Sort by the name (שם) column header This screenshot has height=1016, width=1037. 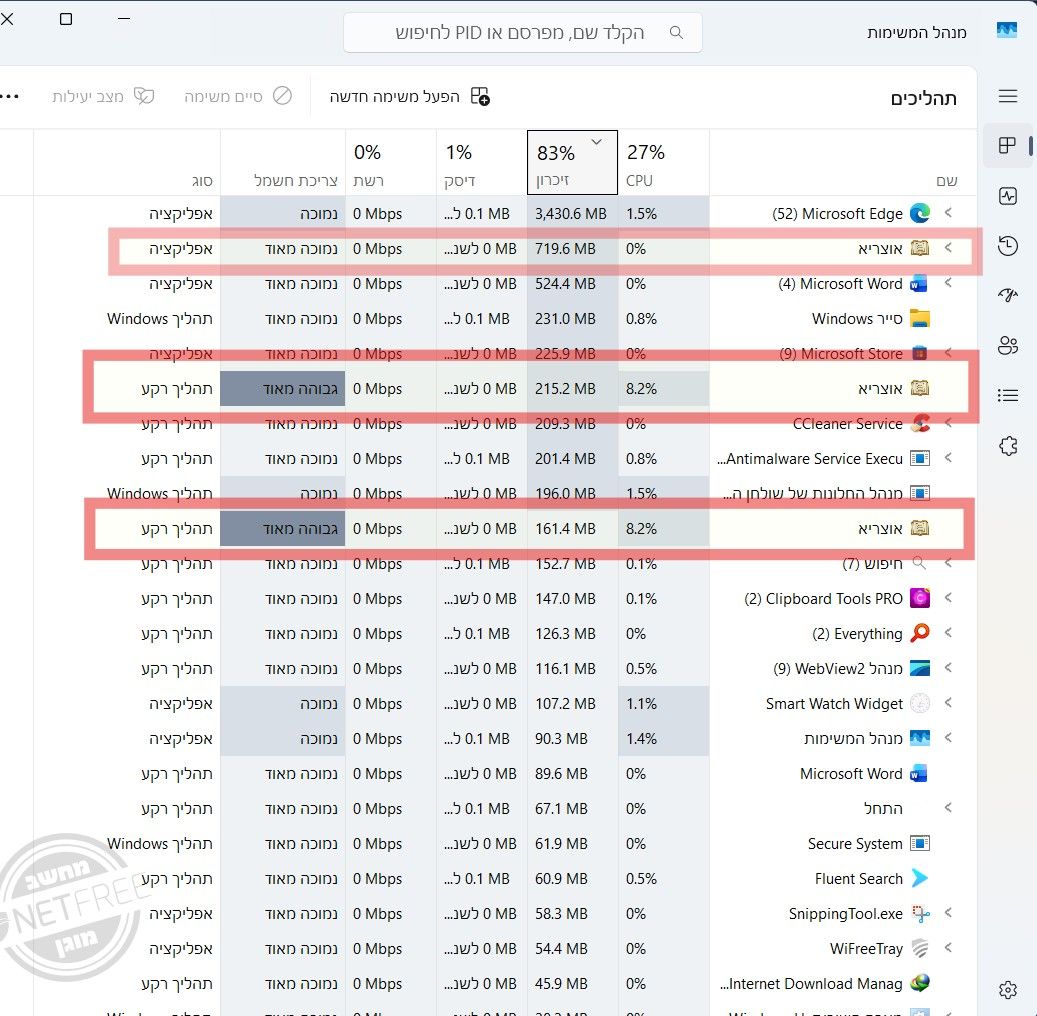(x=843, y=163)
